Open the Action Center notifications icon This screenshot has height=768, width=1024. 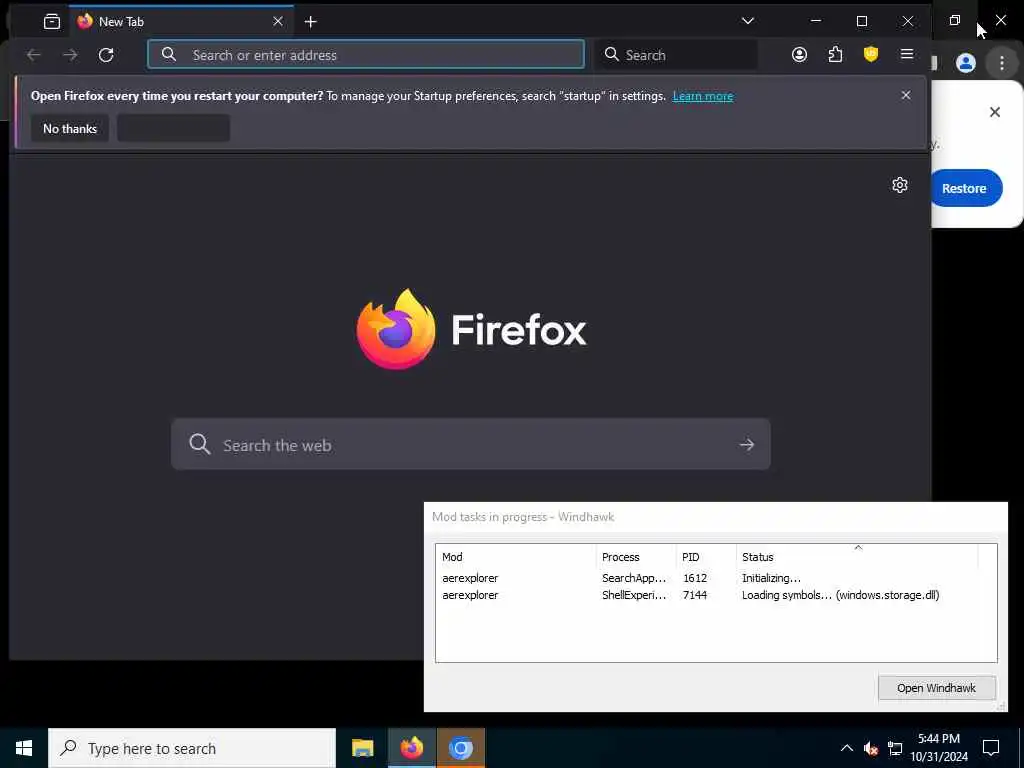(991, 748)
